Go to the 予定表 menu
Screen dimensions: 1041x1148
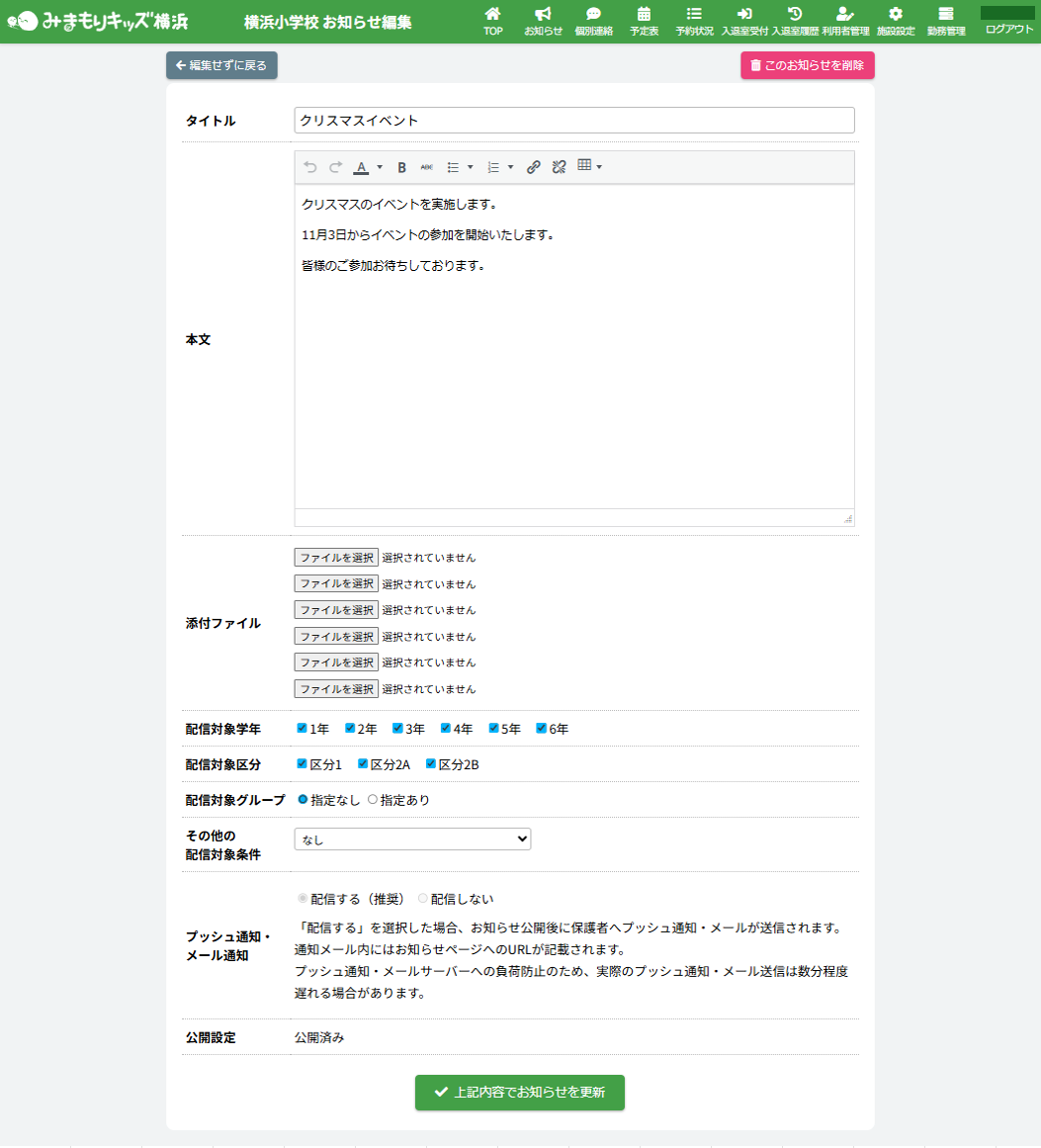click(x=644, y=21)
